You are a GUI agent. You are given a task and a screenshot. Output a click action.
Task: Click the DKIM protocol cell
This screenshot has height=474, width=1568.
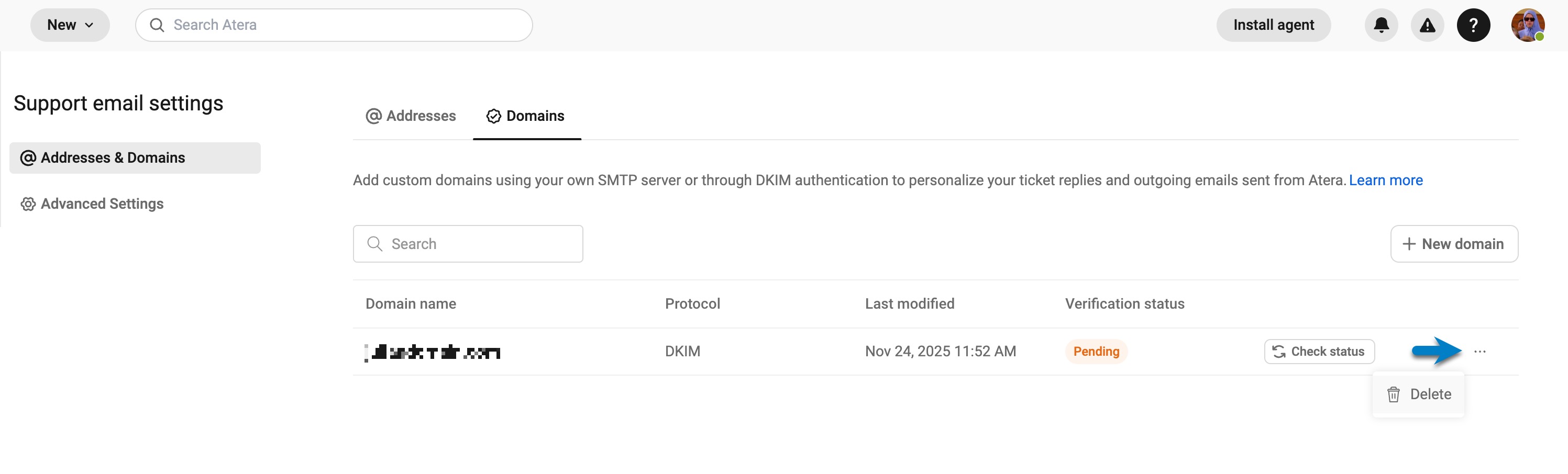(682, 351)
